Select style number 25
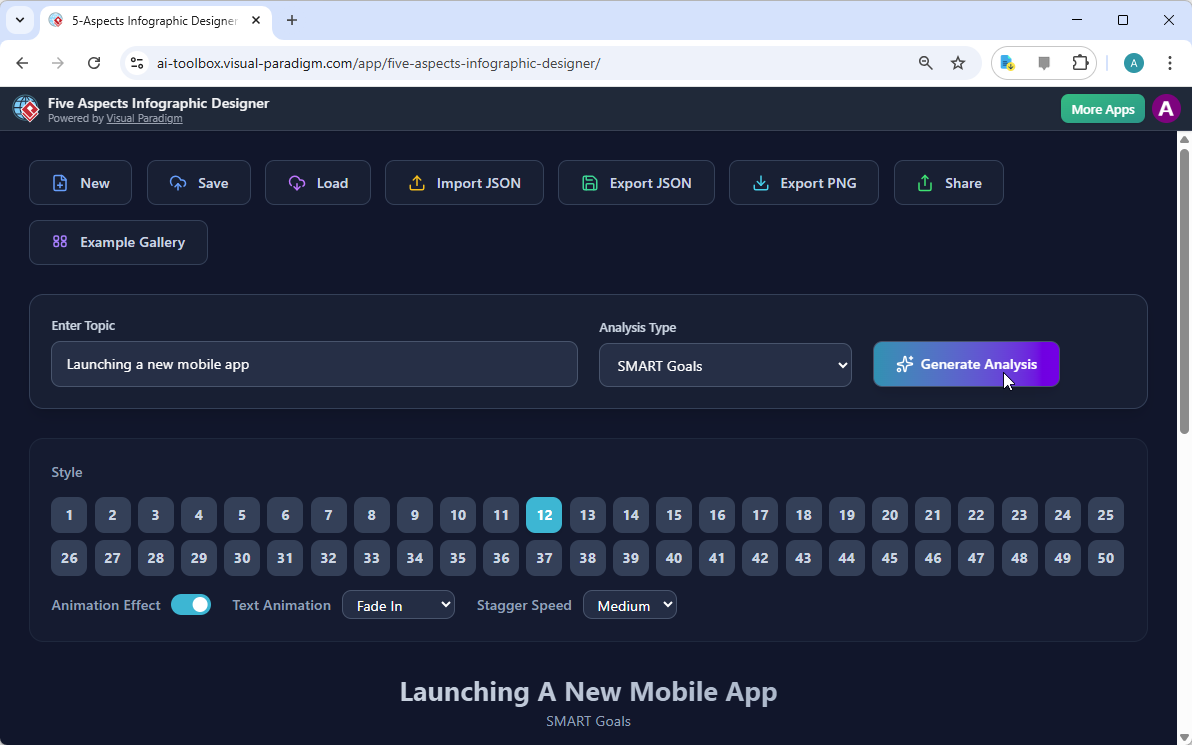Viewport: 1192px width, 745px height. (1106, 514)
